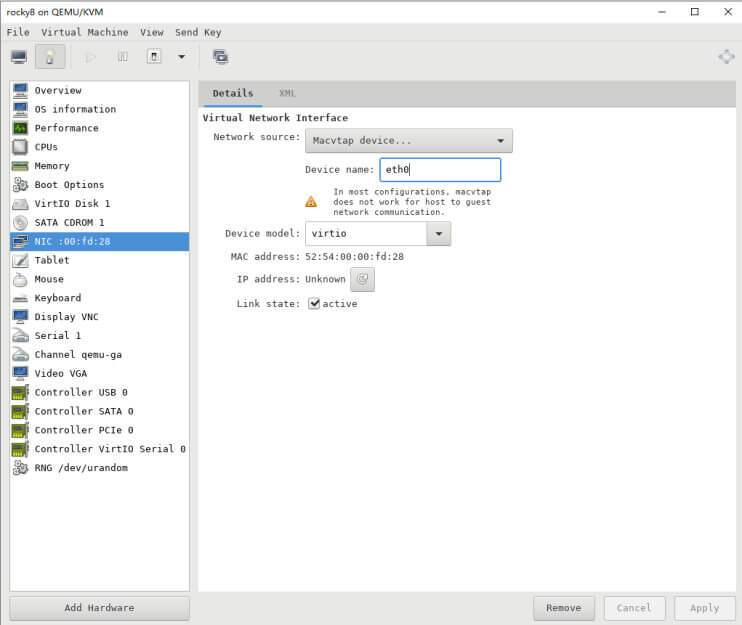Viewport: 742px width, 625px height.
Task: Minimize the rocky8 window
Action: 662,12
